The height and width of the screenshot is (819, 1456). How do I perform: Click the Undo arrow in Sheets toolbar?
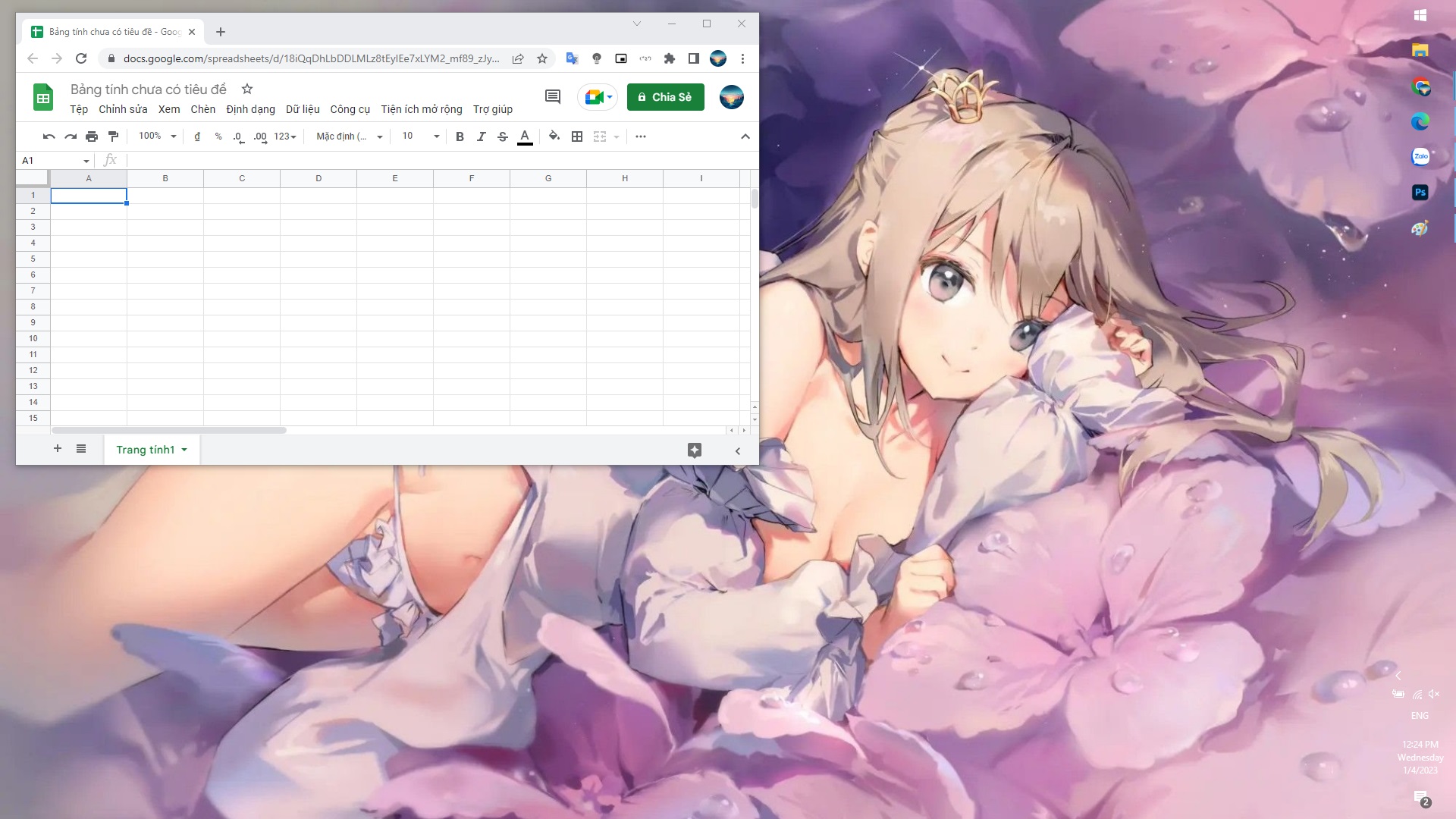49,136
